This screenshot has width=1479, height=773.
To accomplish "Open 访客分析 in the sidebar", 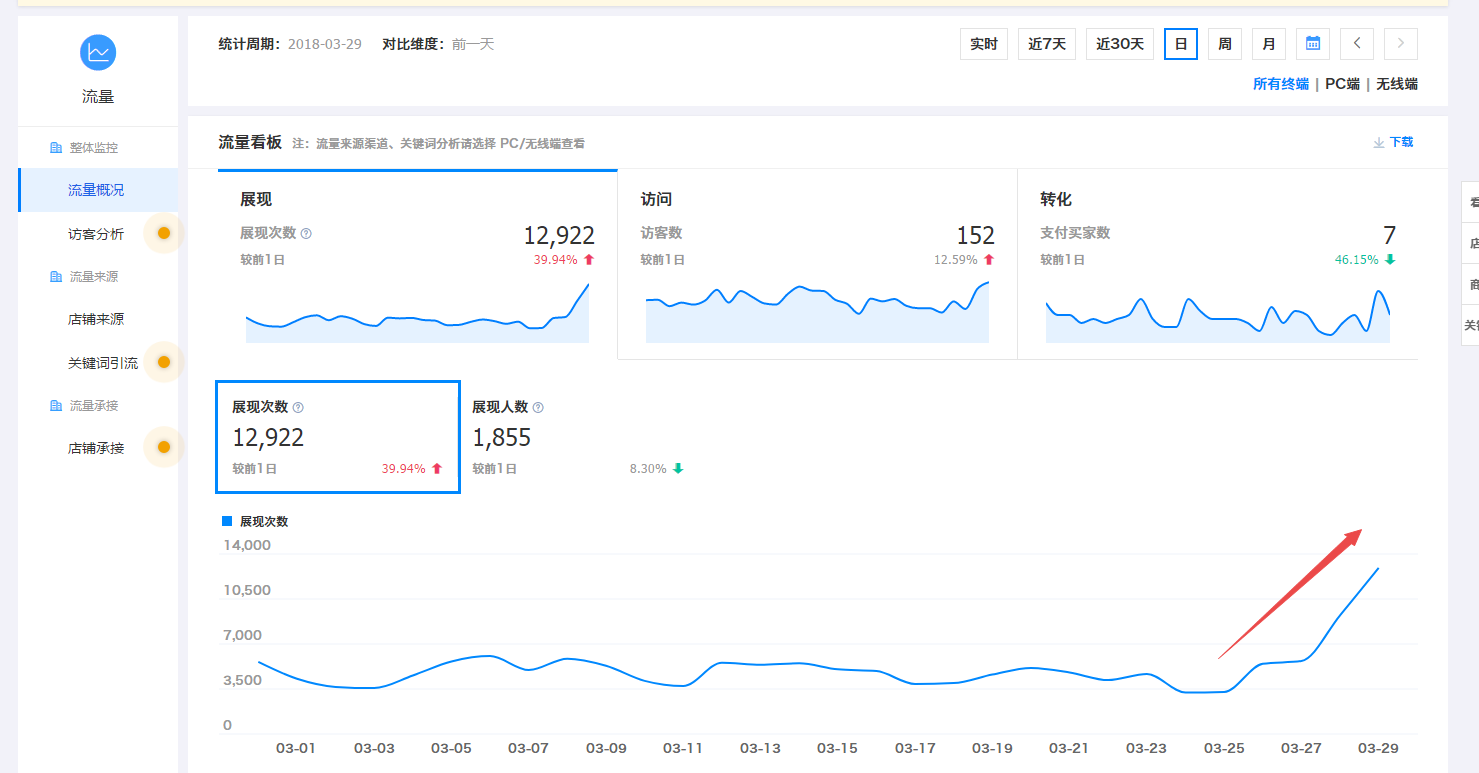I will [96, 234].
